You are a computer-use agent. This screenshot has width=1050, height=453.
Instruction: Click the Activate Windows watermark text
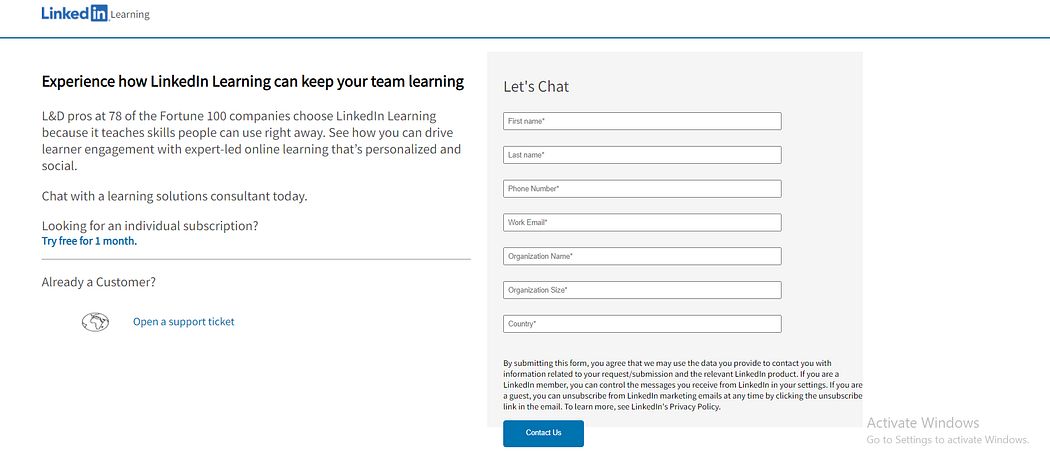[922, 423]
